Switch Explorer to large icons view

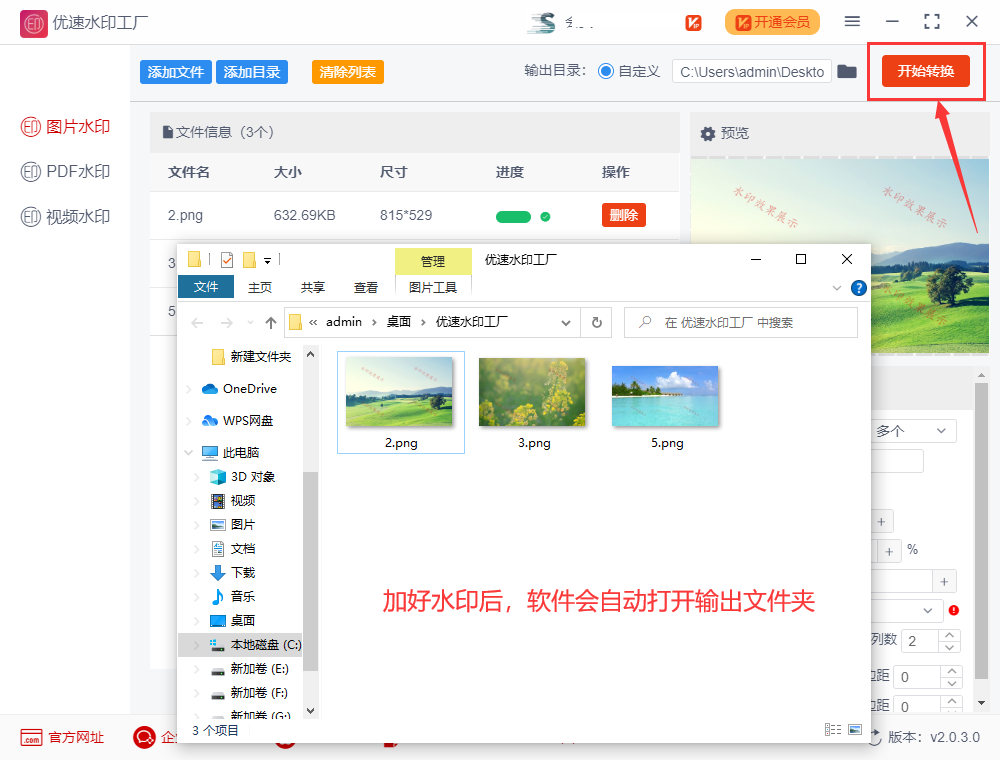tap(855, 729)
